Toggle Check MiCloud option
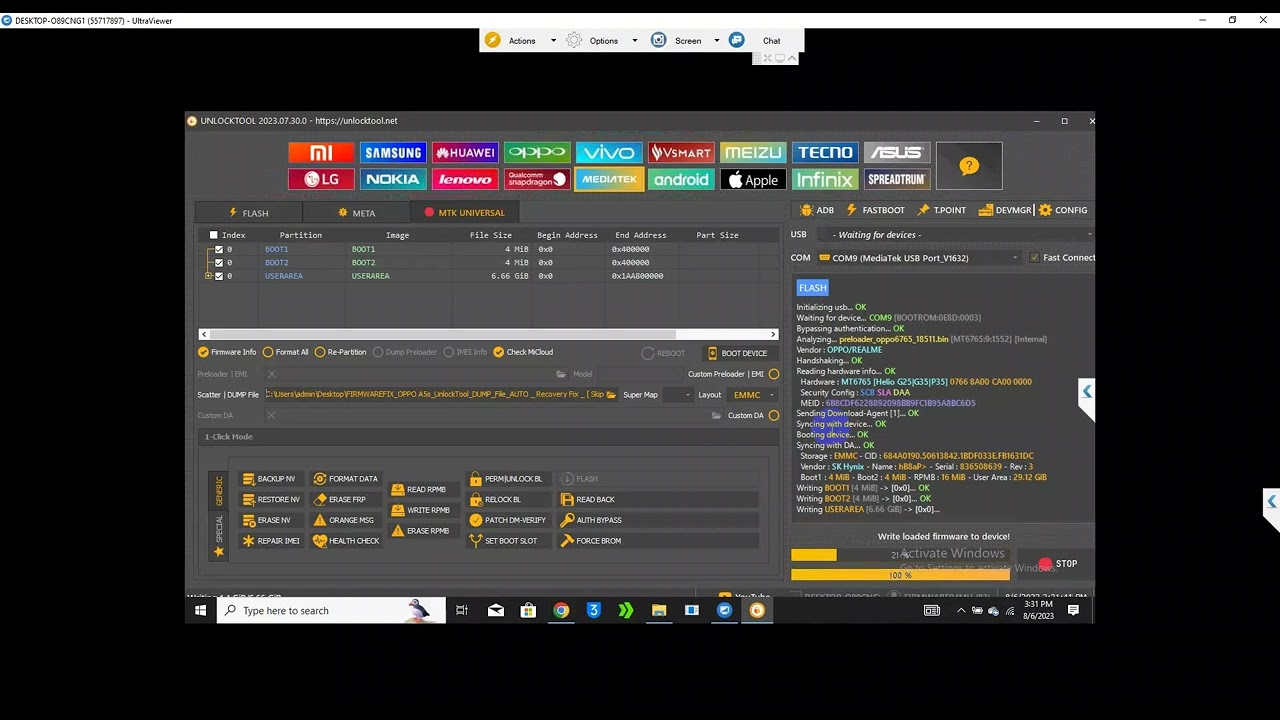This screenshot has width=1280, height=720. (x=523, y=352)
